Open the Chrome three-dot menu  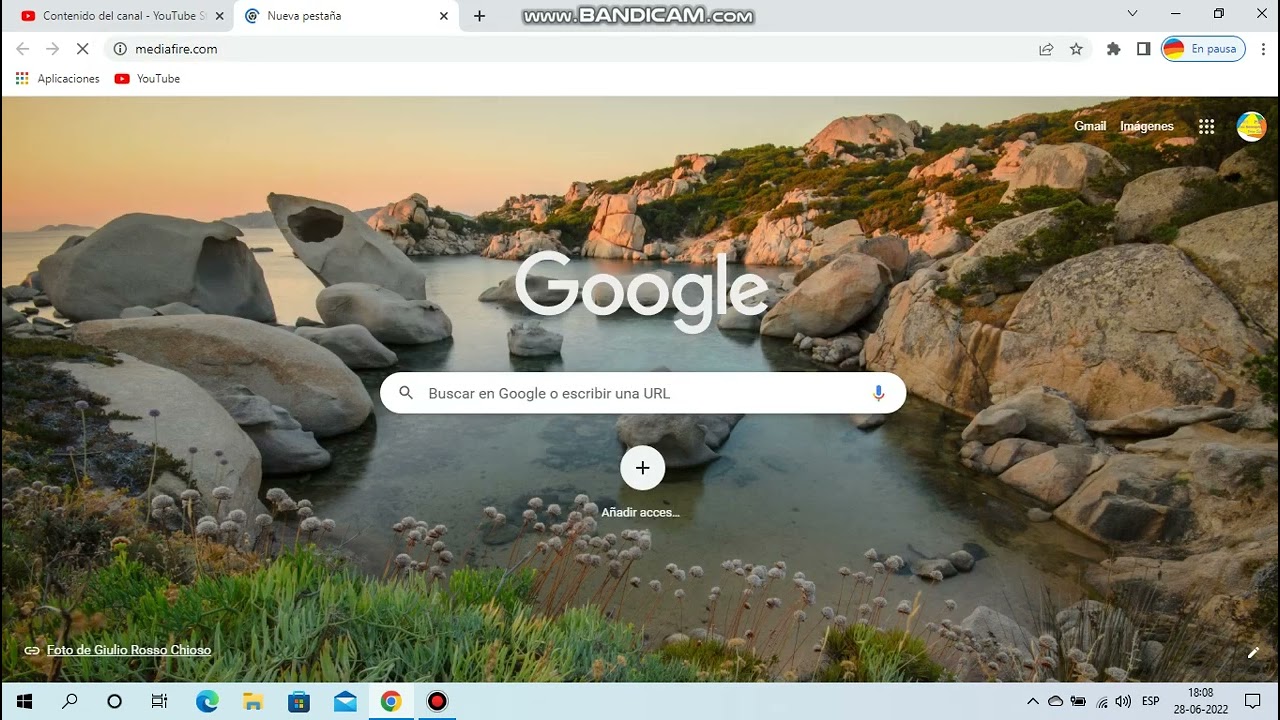coord(1264,49)
